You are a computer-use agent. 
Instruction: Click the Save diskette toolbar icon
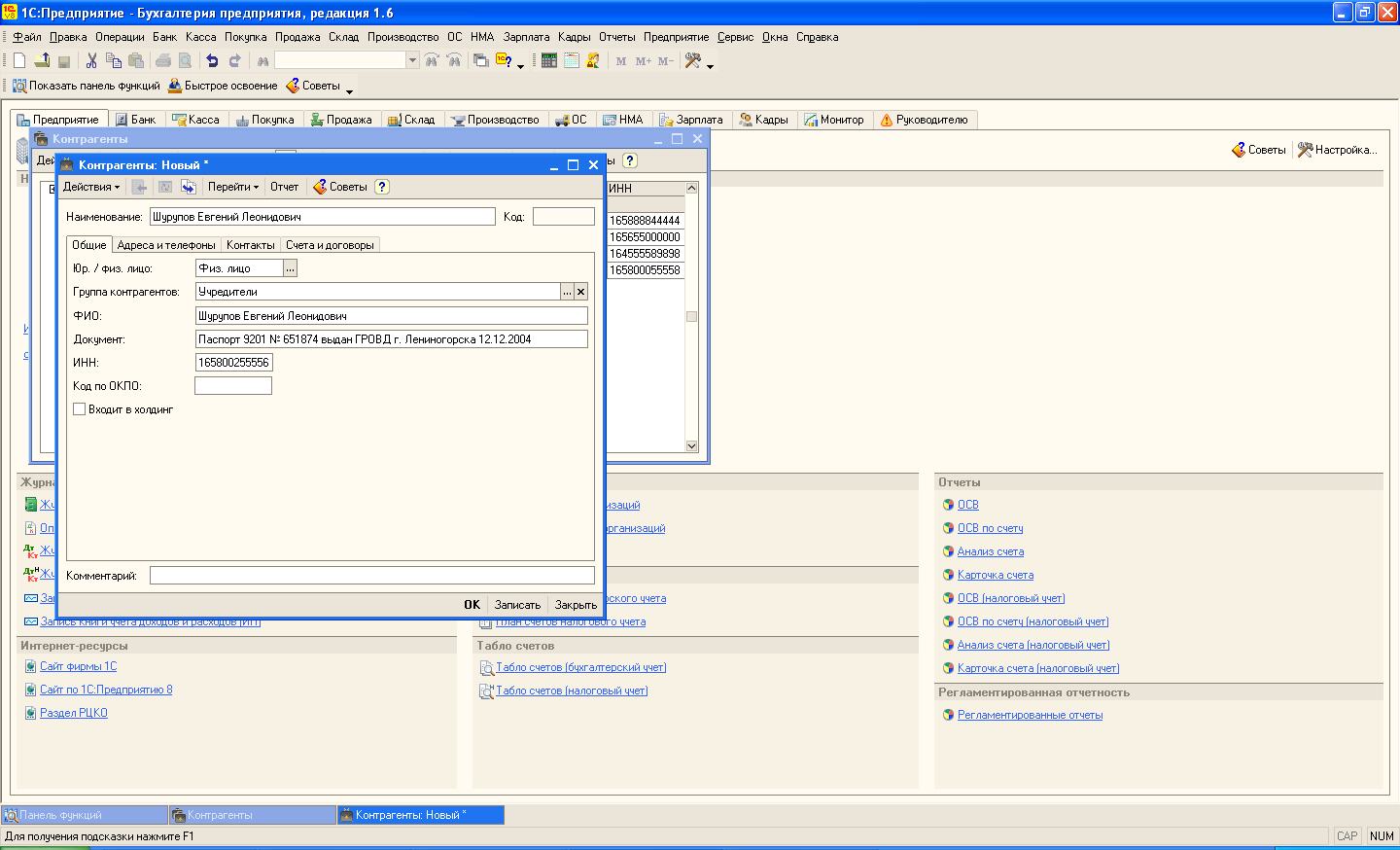[x=64, y=60]
